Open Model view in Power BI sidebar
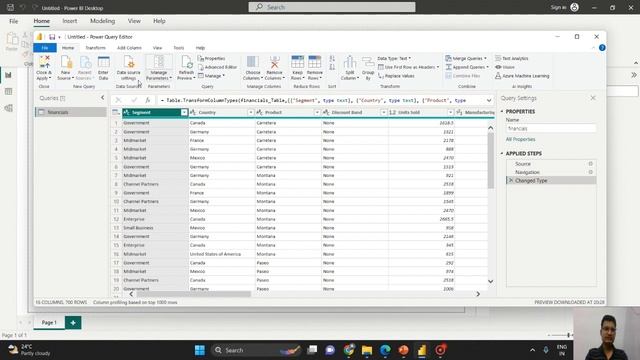Image resolution: width=640 pixels, height=360 pixels. coord(9,108)
